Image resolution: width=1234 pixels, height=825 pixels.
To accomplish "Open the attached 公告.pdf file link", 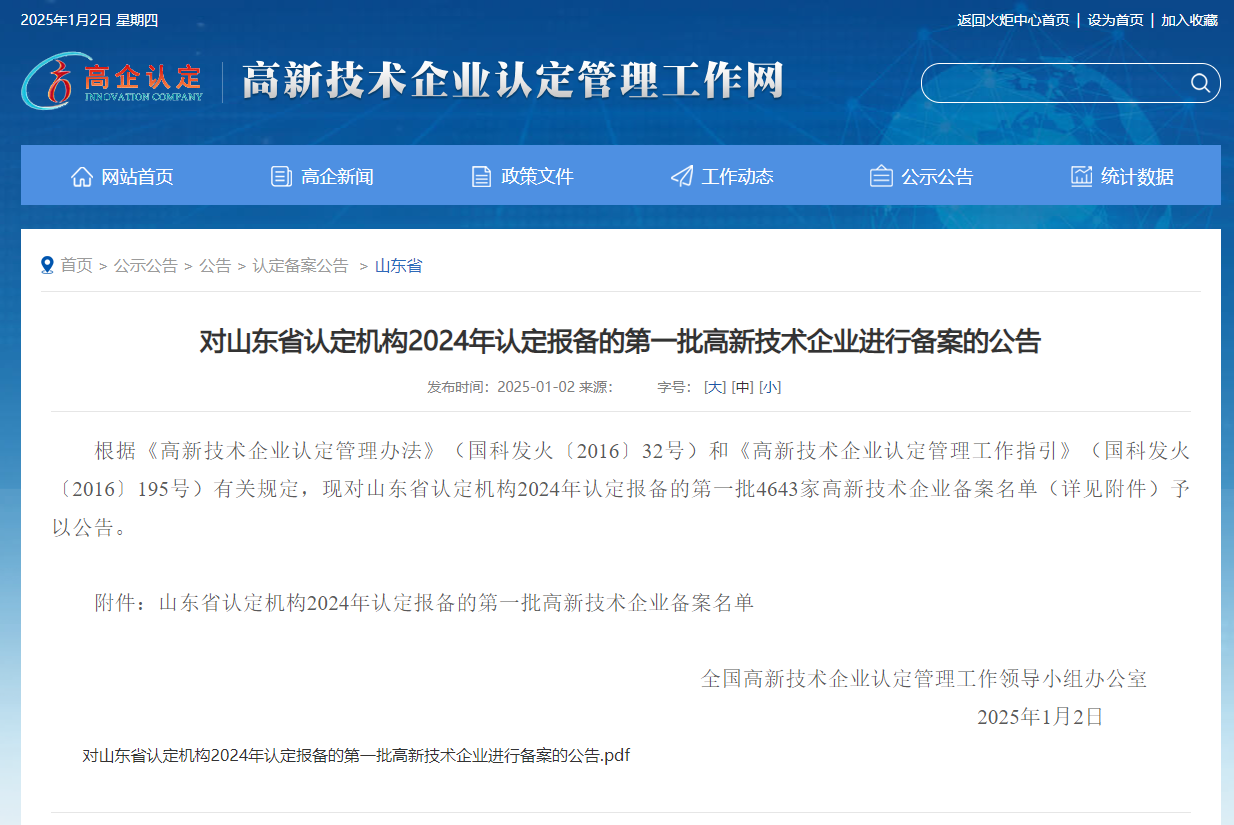I will point(356,755).
